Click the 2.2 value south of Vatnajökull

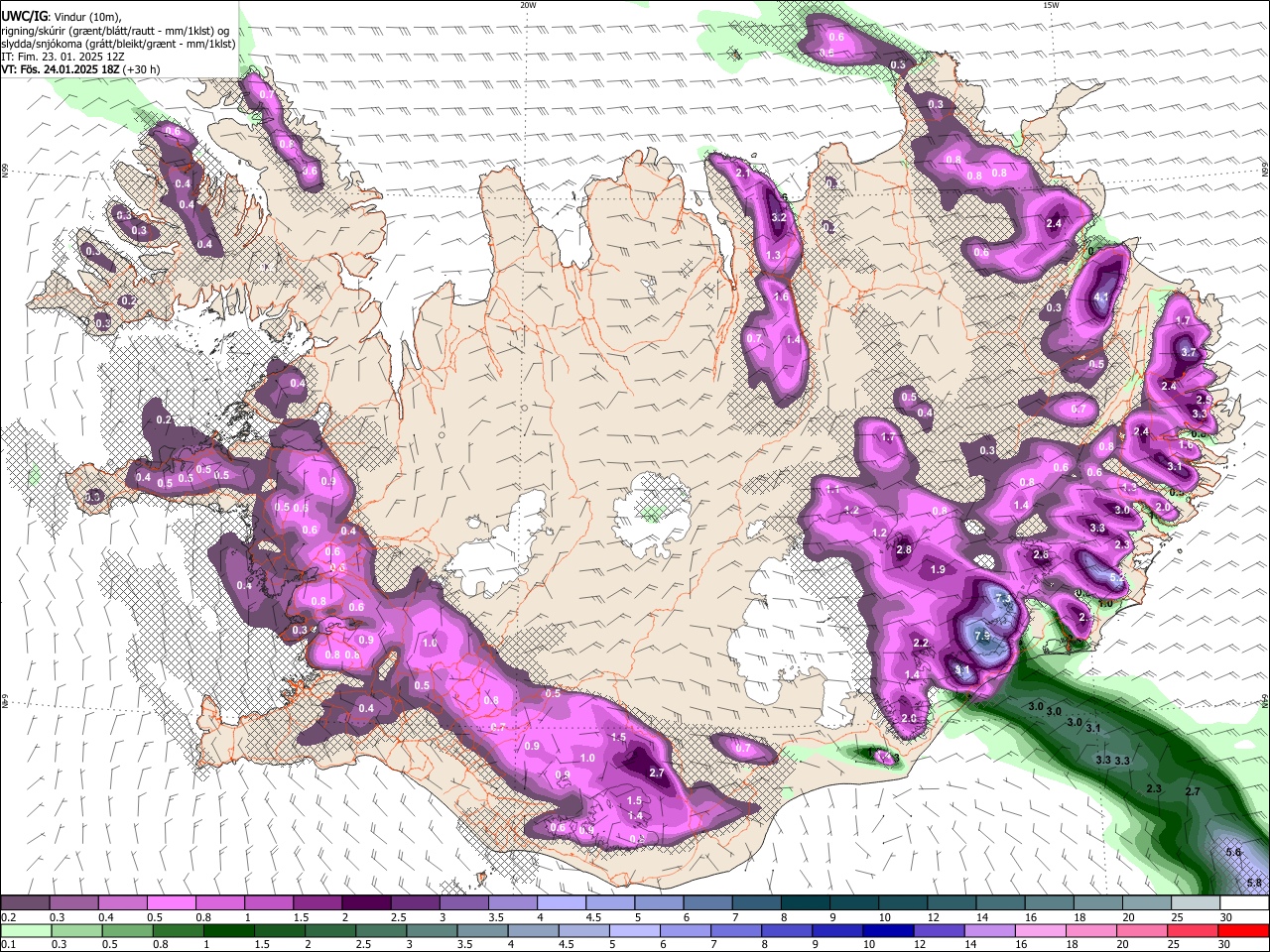pos(921,644)
